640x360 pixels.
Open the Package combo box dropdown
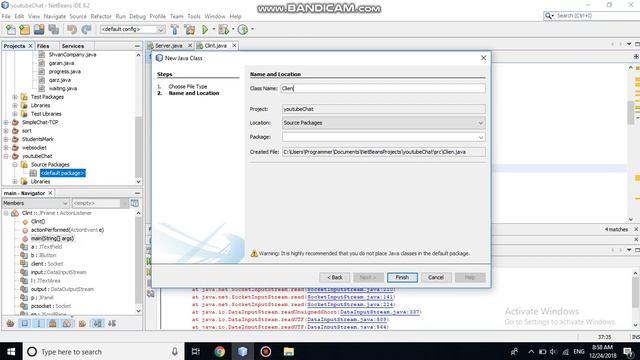tap(480, 137)
